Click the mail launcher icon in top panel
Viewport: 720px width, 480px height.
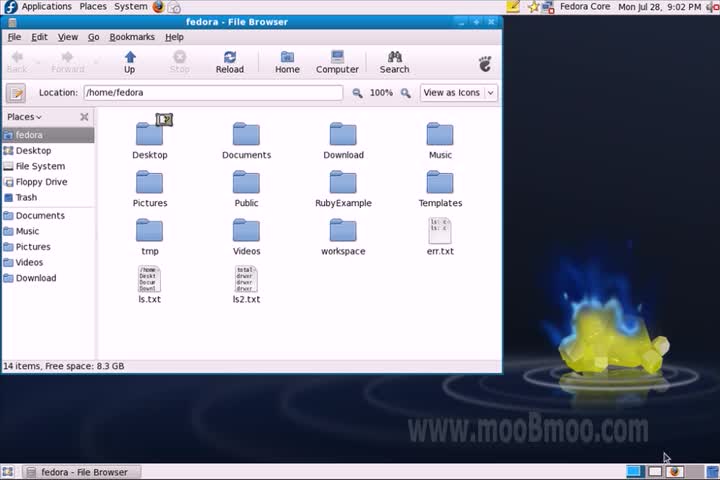tap(174, 7)
